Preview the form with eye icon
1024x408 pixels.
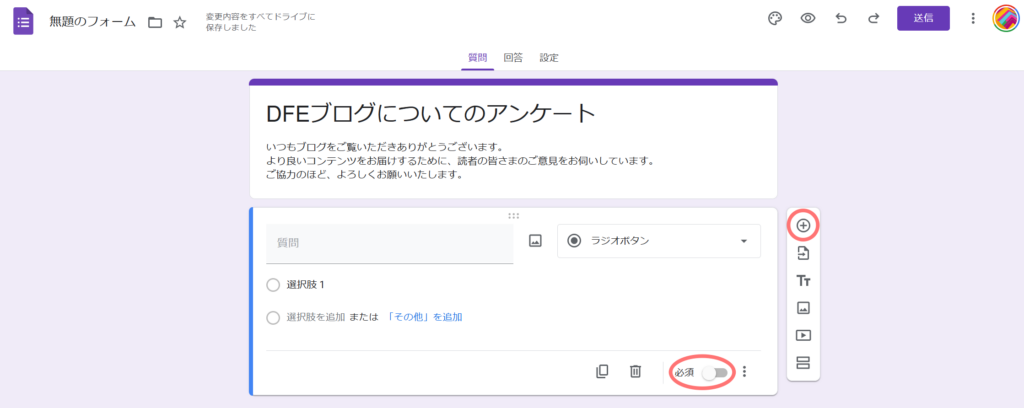[808, 18]
